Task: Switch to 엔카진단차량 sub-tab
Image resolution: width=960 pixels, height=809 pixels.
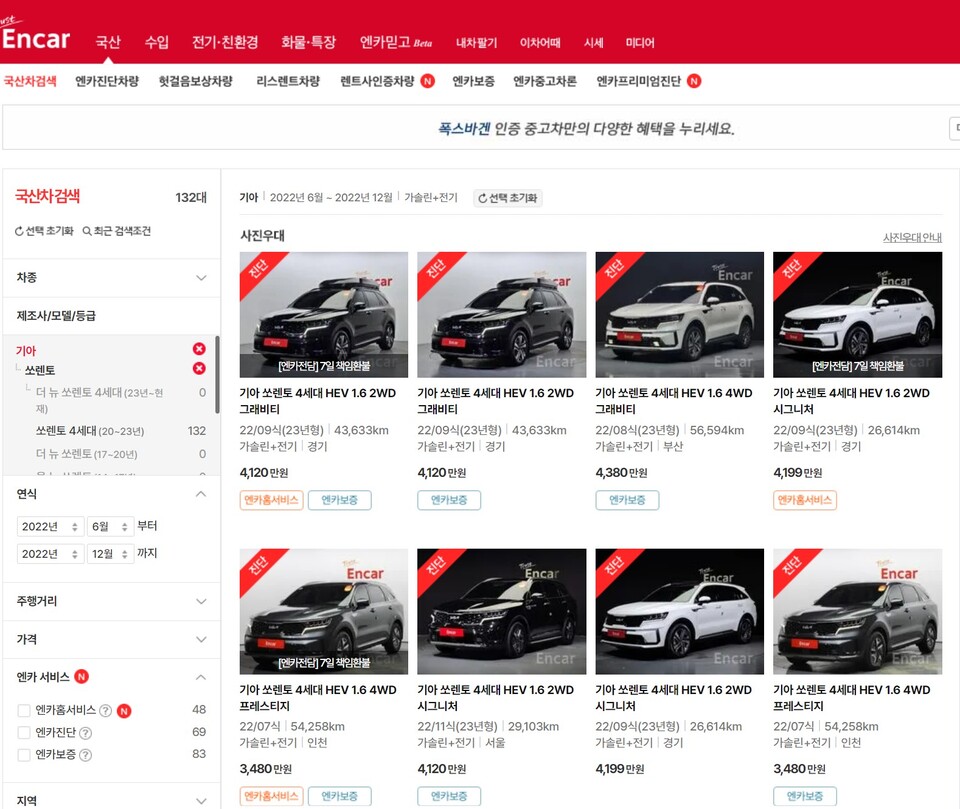Action: tap(107, 81)
